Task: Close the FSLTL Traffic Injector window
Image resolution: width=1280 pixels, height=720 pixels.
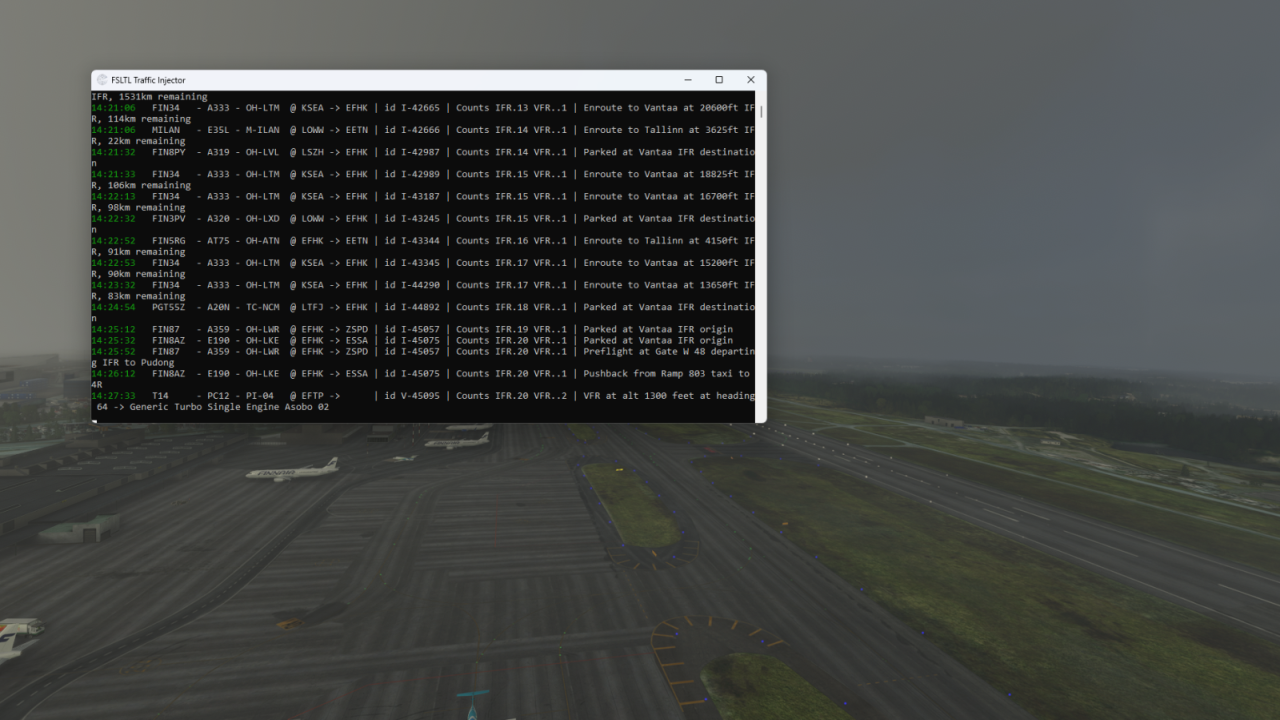Action: [x=751, y=80]
